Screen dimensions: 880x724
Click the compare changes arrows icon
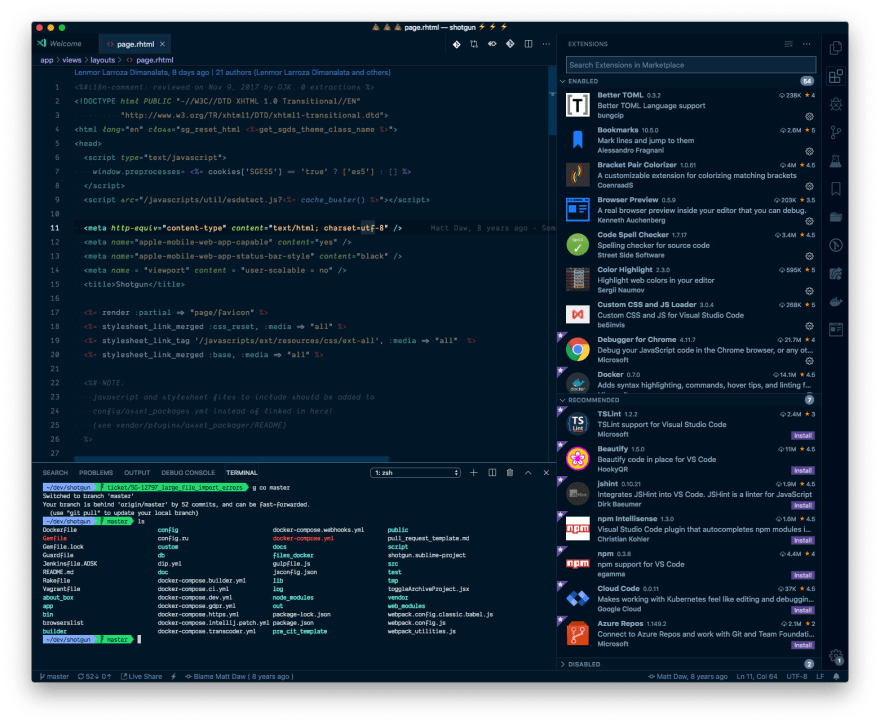click(x=474, y=44)
